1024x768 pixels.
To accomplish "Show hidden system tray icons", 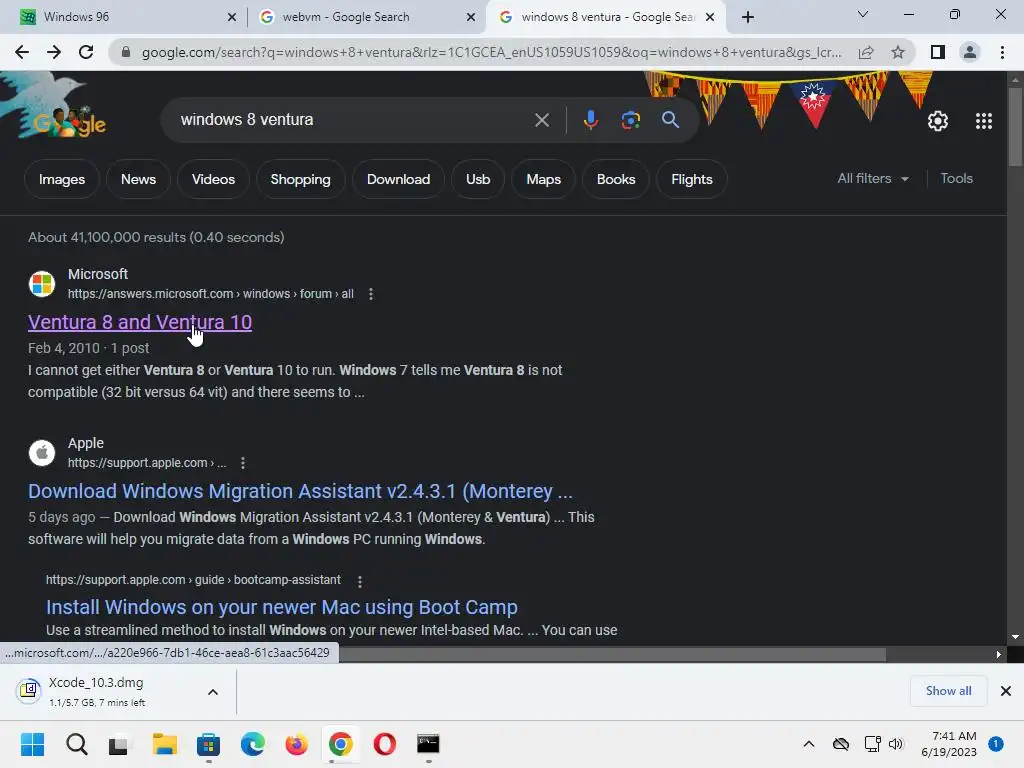I will [x=808, y=744].
